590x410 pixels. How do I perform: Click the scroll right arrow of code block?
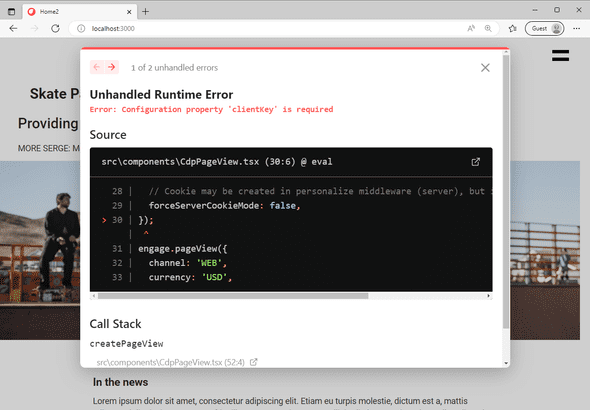click(489, 296)
